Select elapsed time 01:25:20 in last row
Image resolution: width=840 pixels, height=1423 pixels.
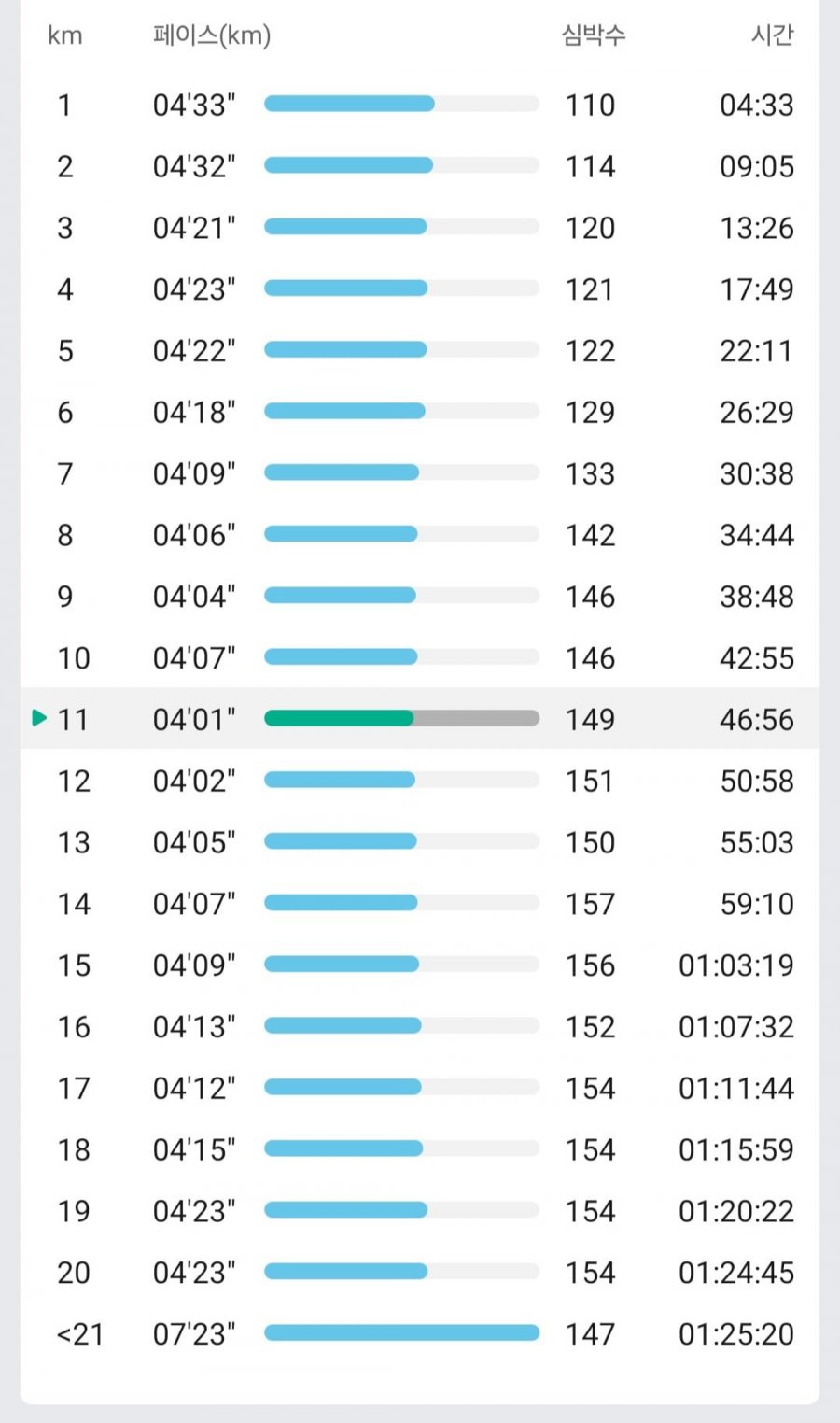(x=736, y=1334)
